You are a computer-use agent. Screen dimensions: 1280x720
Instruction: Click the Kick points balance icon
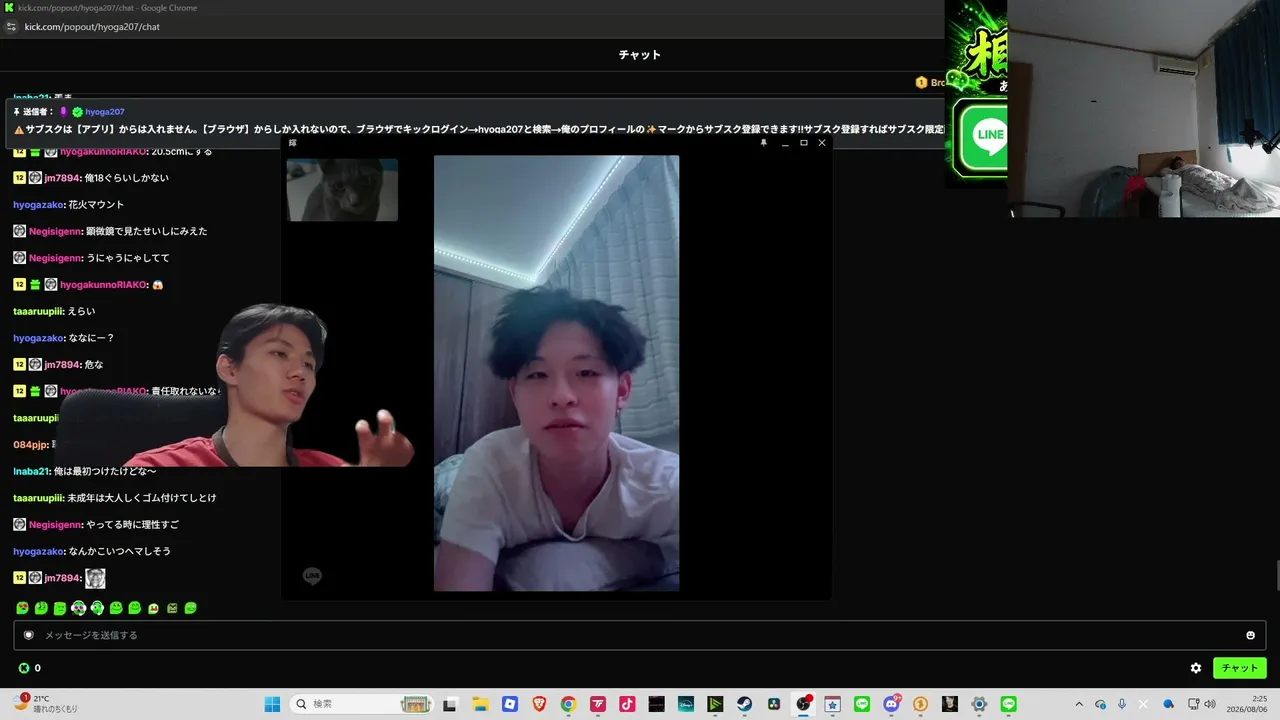coord(24,668)
